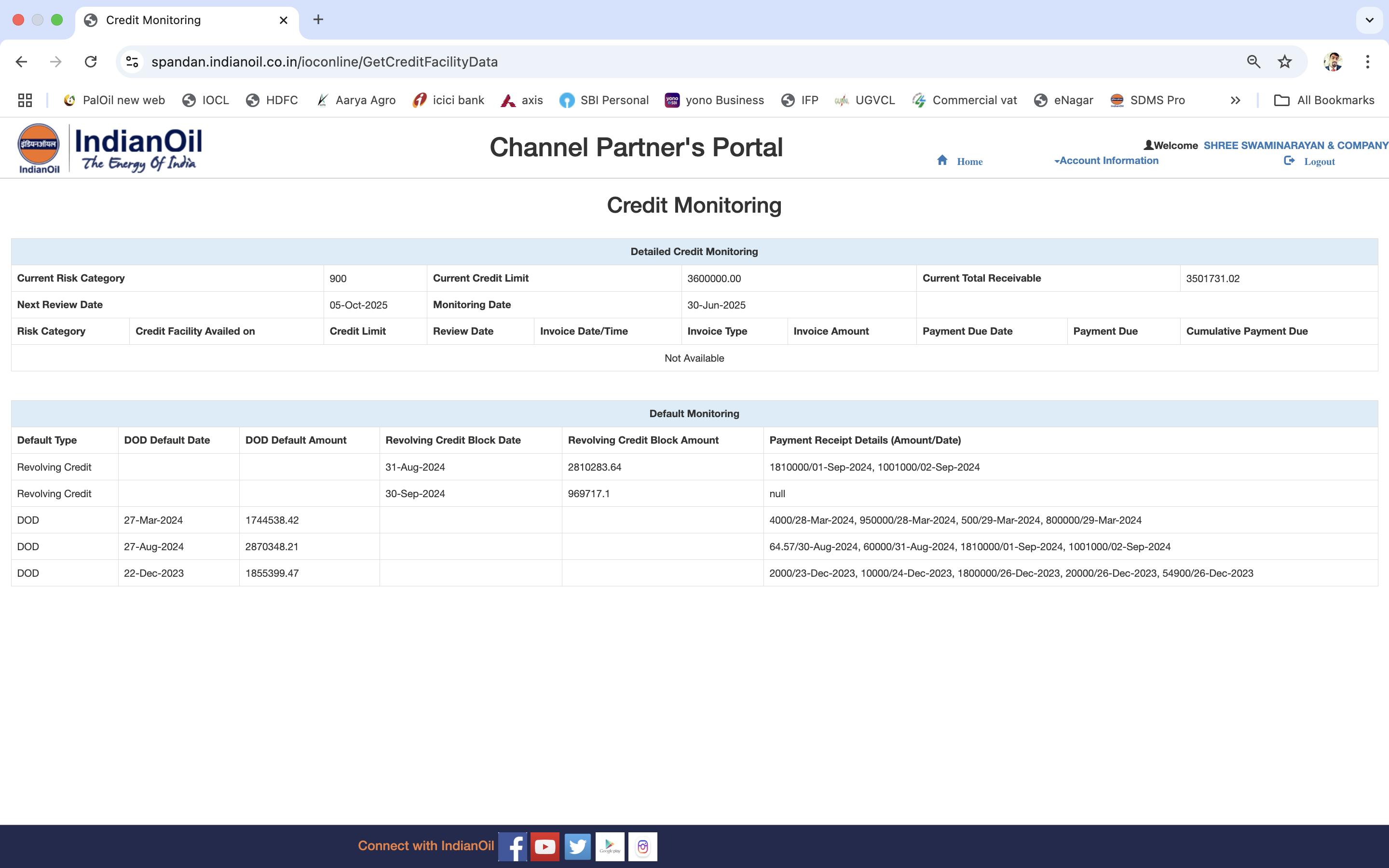Open browser zoom magnifier icon
The height and width of the screenshot is (868, 1389).
point(1253,61)
